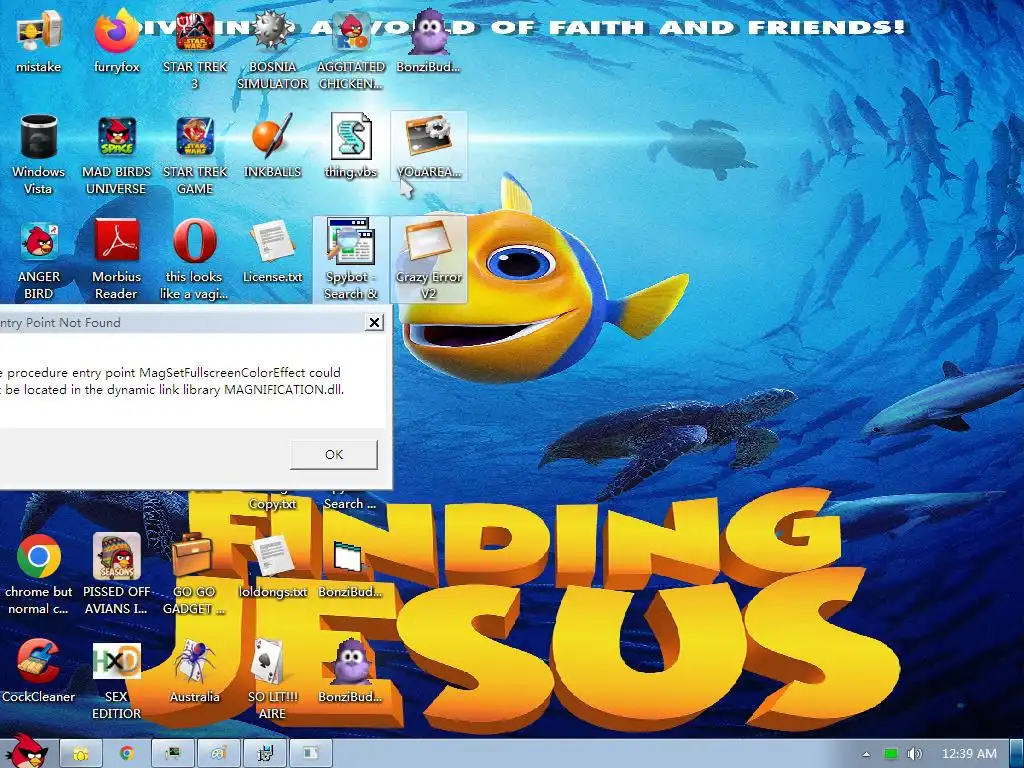Open the Australia spider solitaire icon

(x=195, y=671)
